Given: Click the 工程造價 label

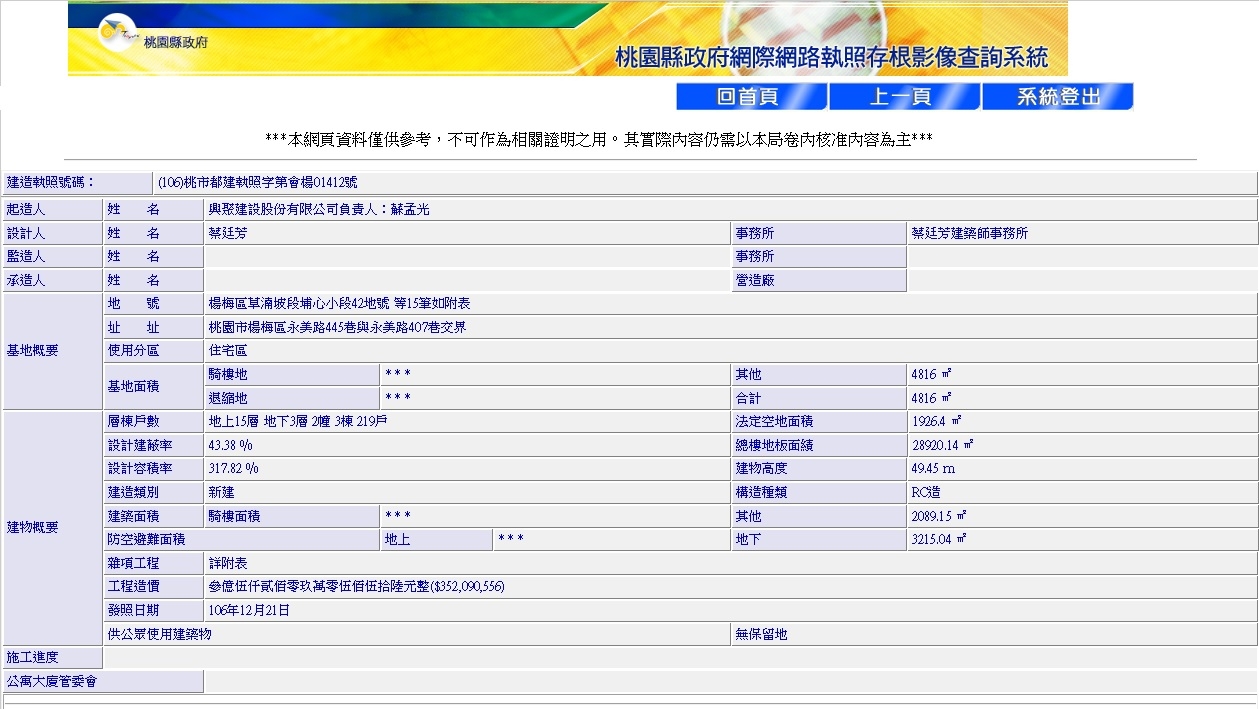Looking at the screenshot, I should (153, 586).
